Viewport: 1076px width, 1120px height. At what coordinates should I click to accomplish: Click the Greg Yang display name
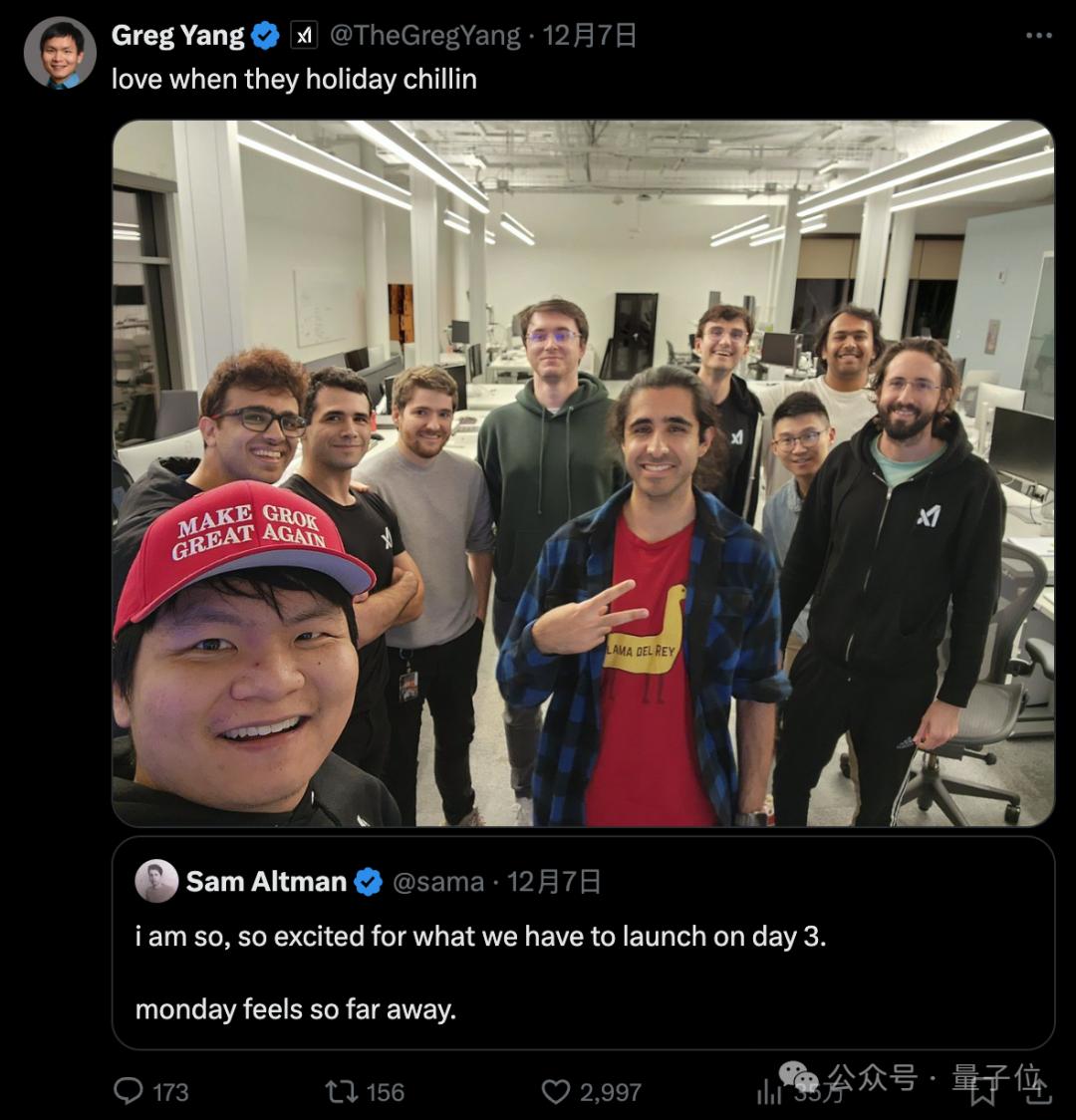pyautogui.click(x=177, y=35)
